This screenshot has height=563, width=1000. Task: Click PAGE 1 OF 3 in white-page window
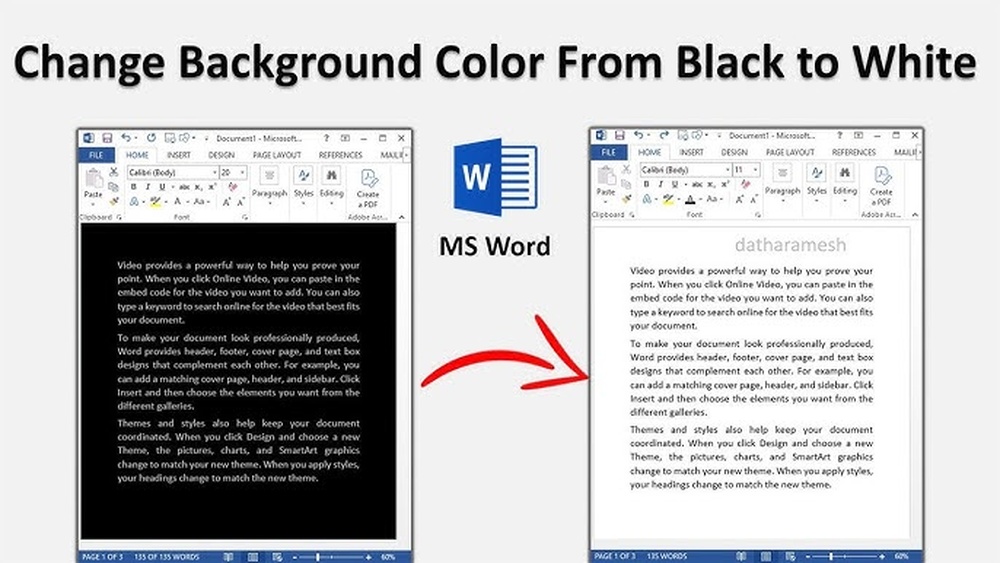point(615,556)
